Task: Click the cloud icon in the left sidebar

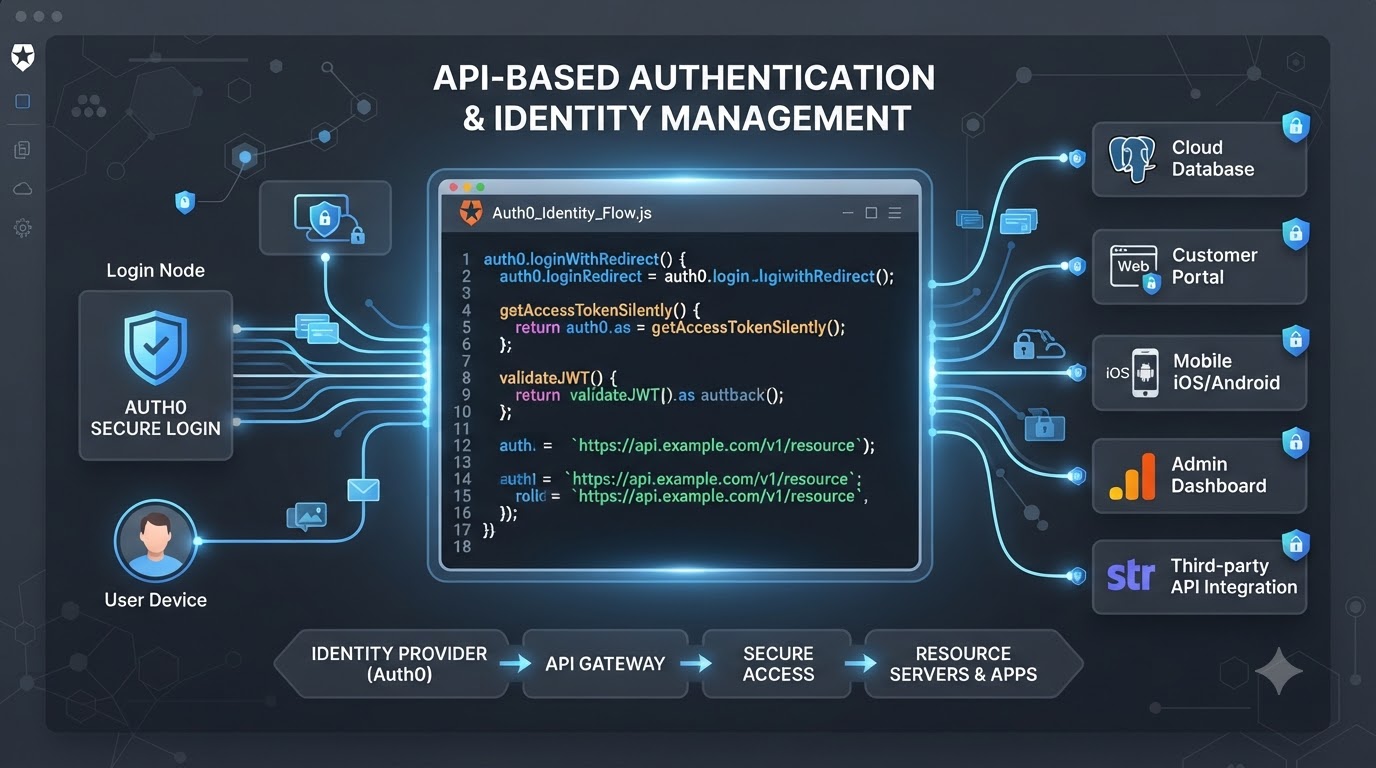Action: tap(22, 188)
